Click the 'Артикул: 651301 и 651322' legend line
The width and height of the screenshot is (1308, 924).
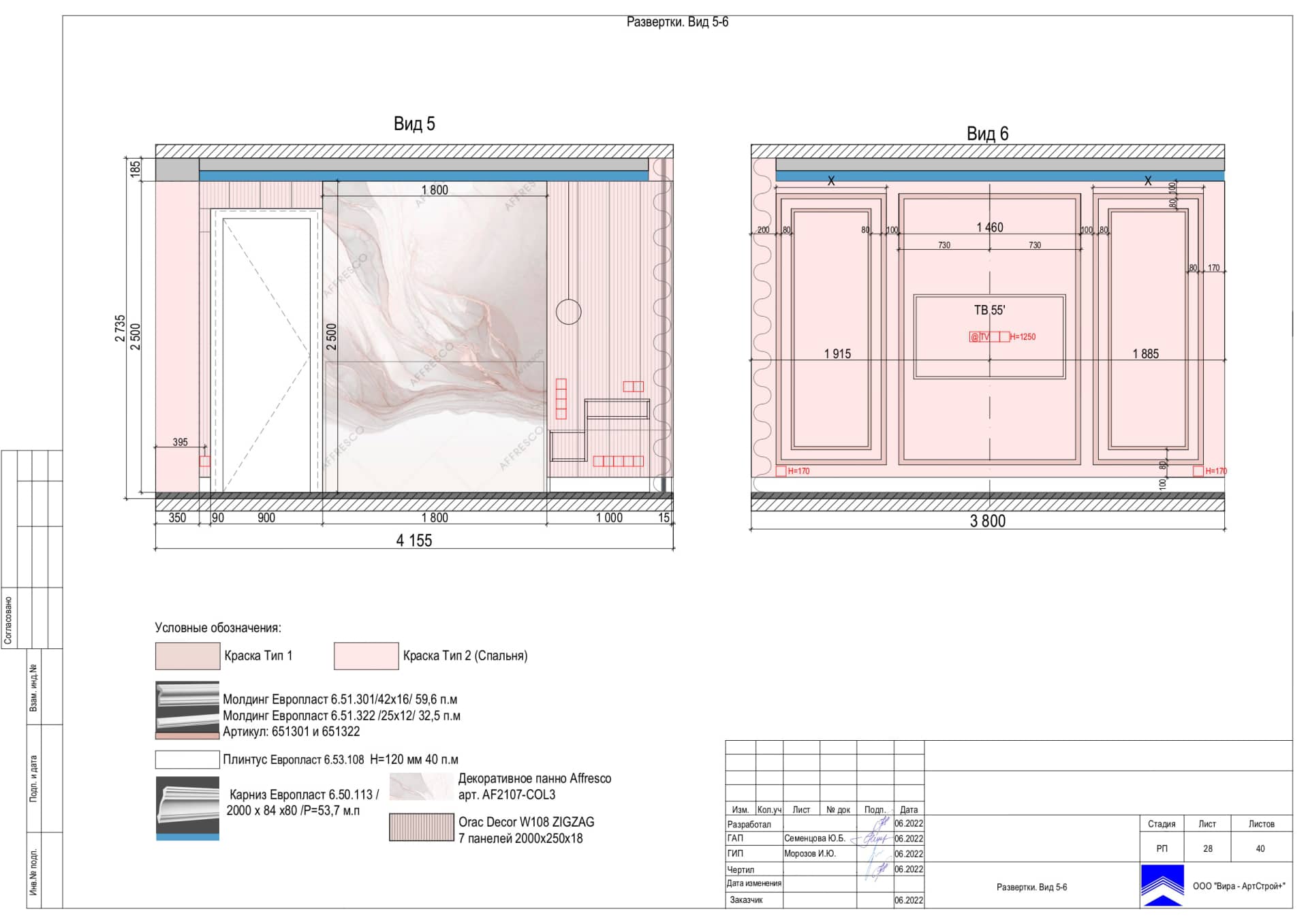[292, 731]
